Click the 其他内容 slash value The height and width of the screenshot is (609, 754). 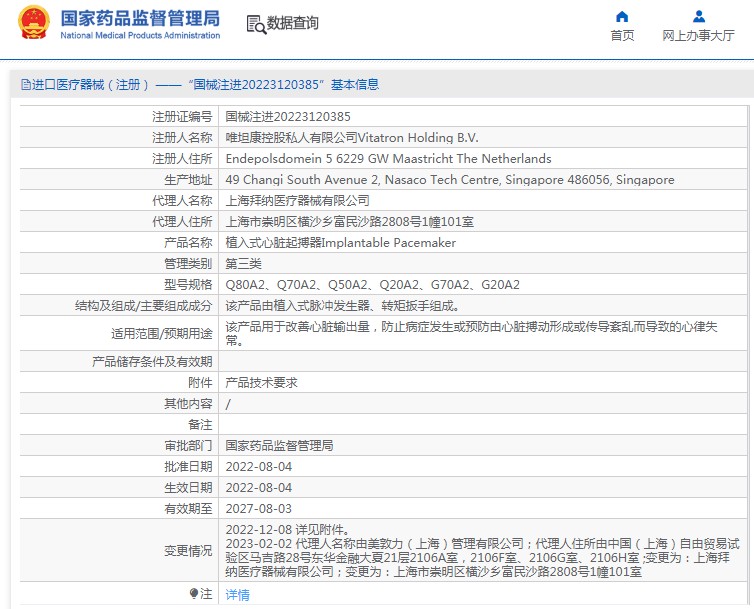(x=228, y=405)
